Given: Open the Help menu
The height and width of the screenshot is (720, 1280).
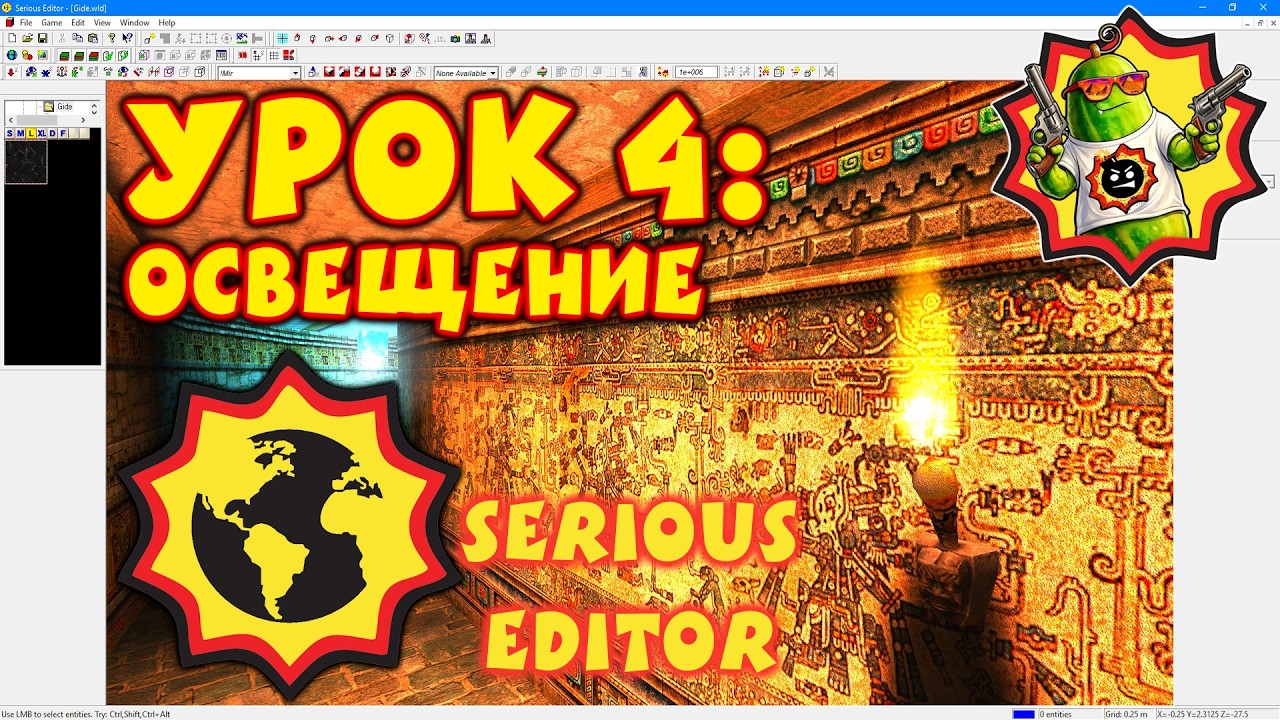Looking at the screenshot, I should pos(167,22).
